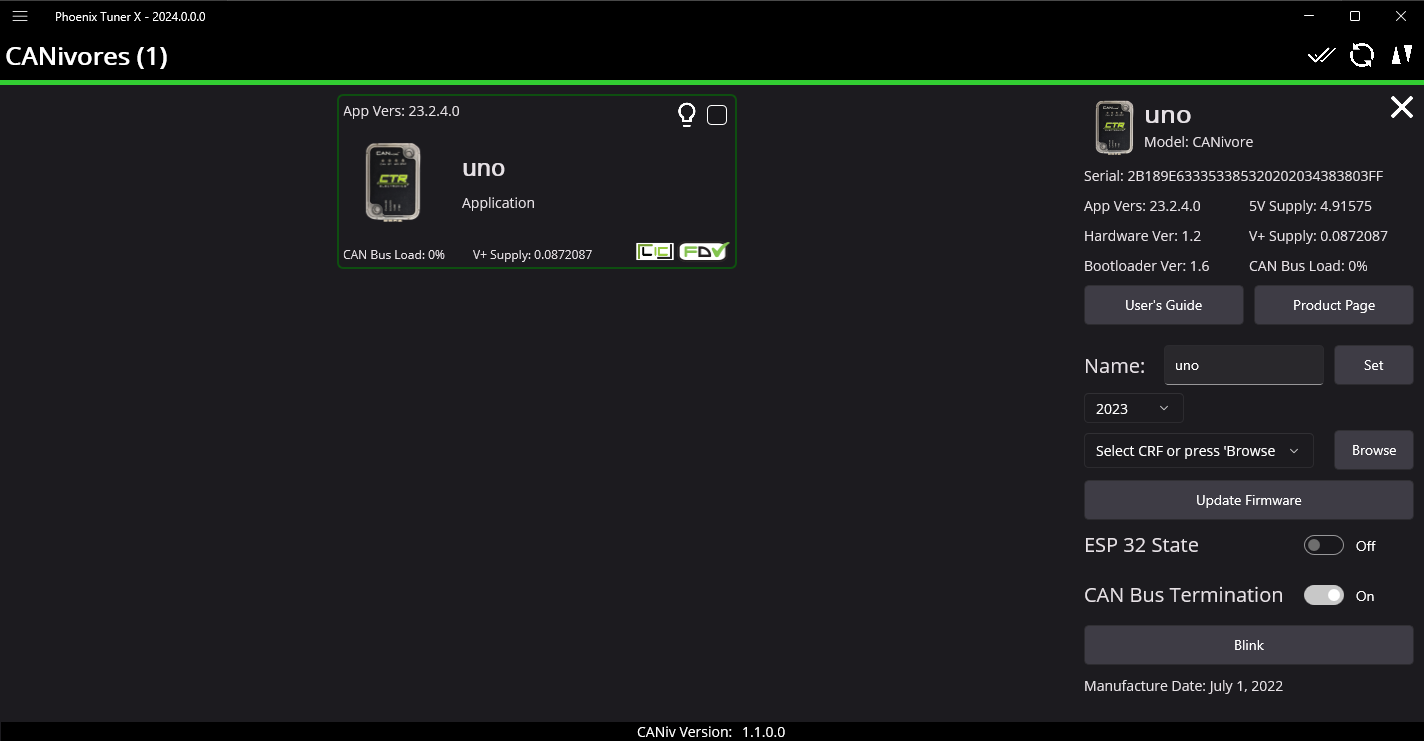Click the double-checkmark select all icon

coord(1322,55)
